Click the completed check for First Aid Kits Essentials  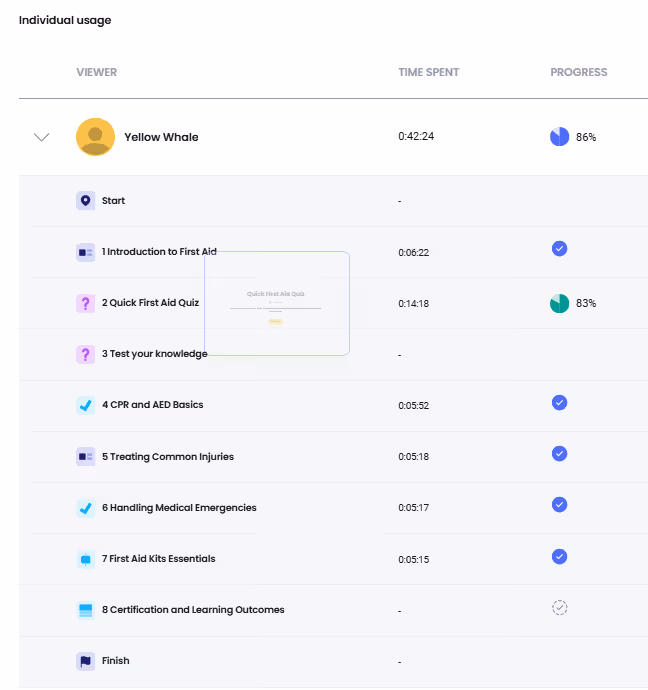coord(559,556)
